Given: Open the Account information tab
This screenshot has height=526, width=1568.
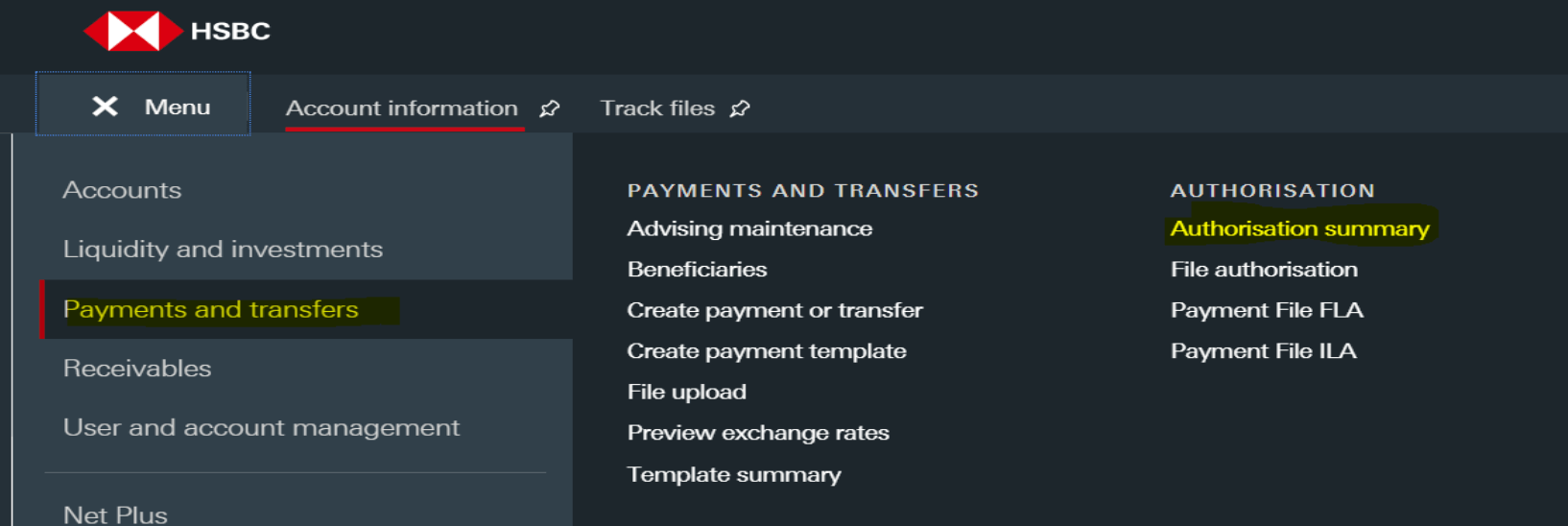Looking at the screenshot, I should tap(401, 108).
